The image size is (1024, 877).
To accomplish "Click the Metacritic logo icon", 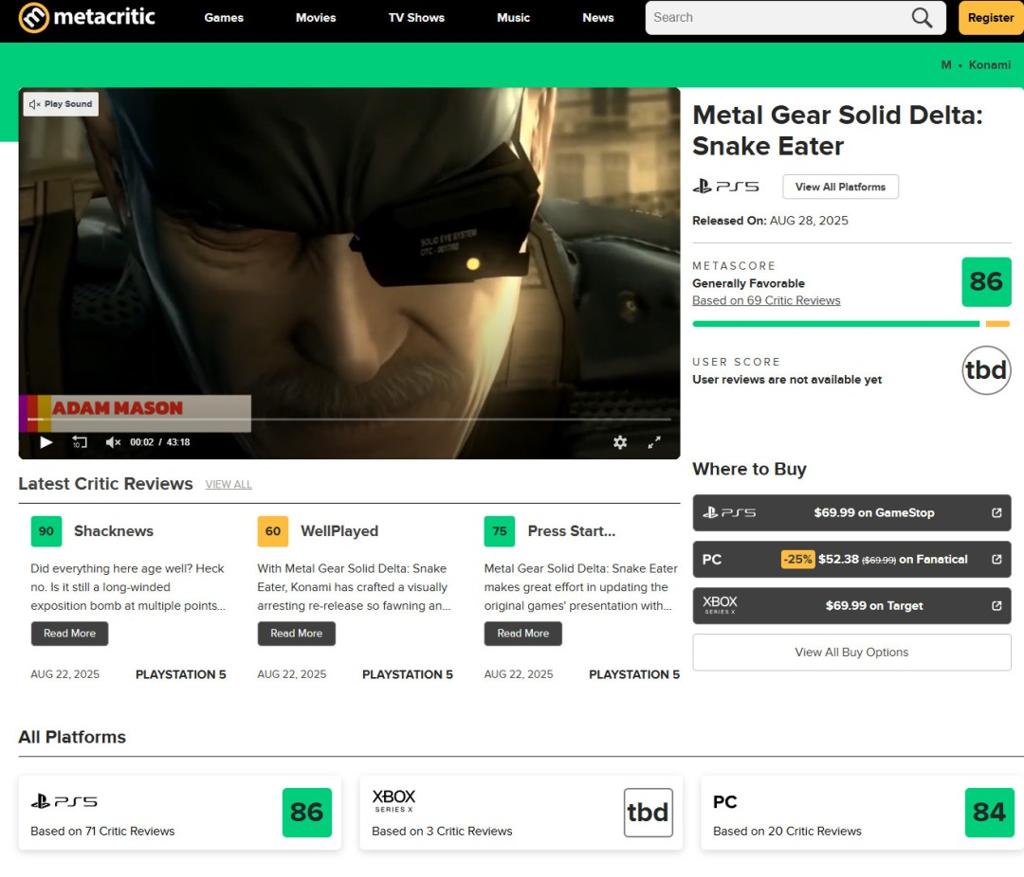I will point(33,18).
